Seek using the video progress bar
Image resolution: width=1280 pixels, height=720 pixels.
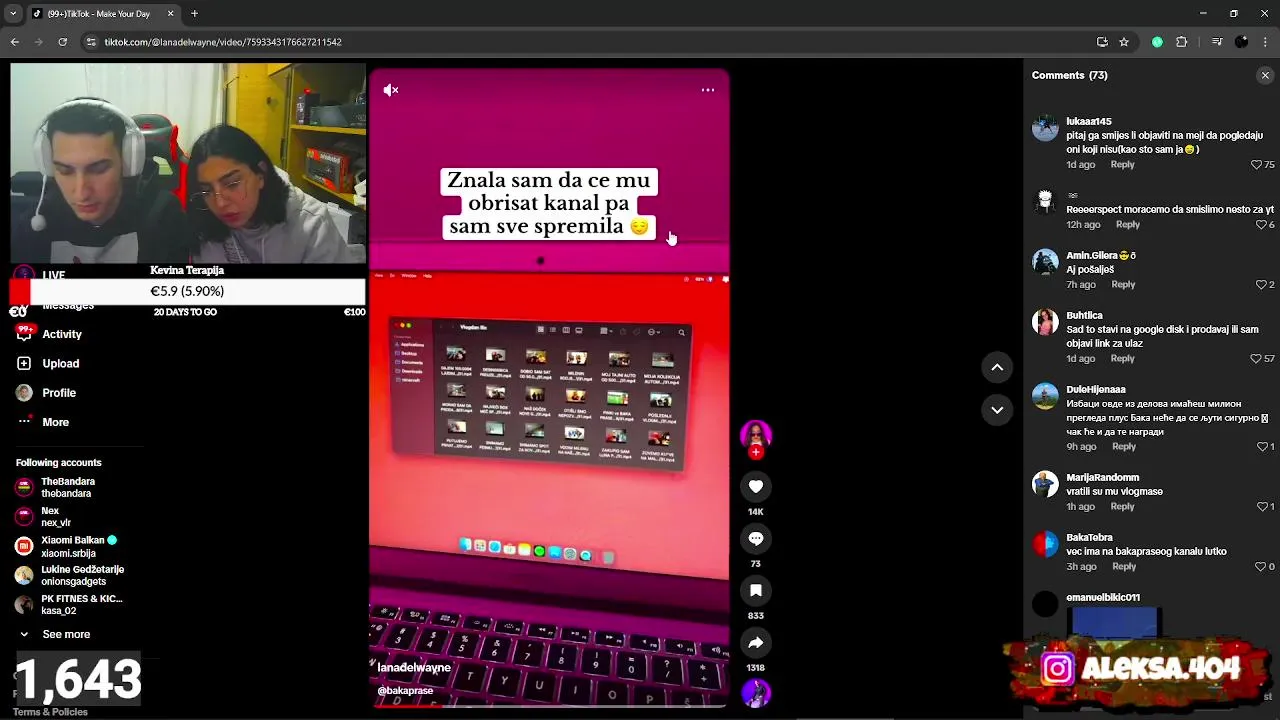(549, 705)
